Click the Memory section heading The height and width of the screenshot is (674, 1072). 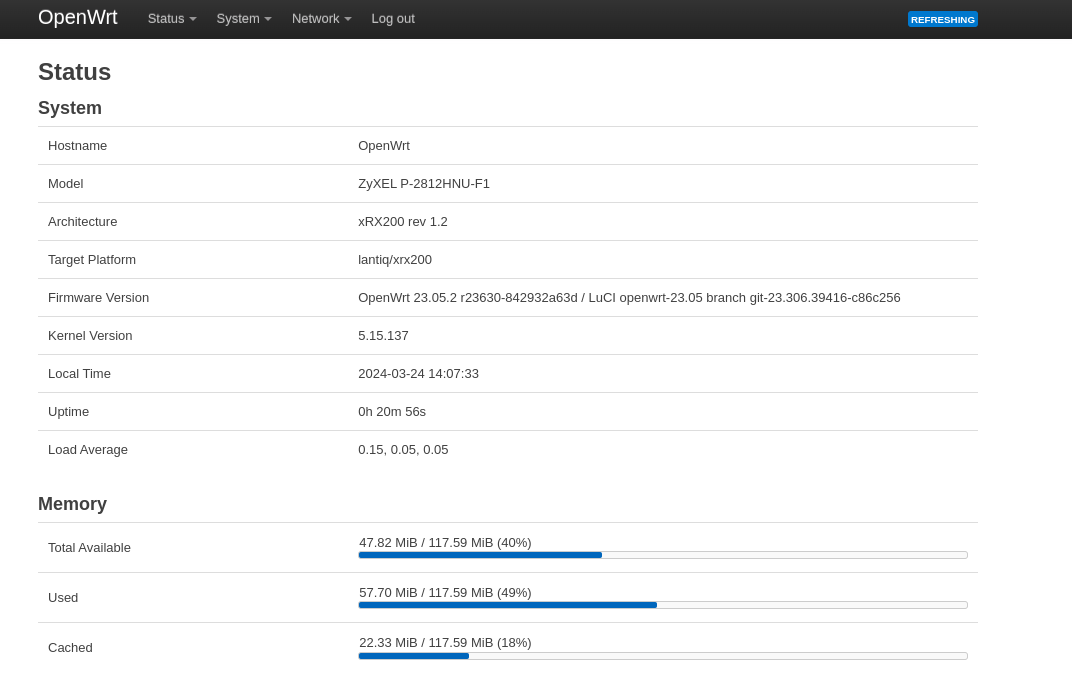(72, 504)
